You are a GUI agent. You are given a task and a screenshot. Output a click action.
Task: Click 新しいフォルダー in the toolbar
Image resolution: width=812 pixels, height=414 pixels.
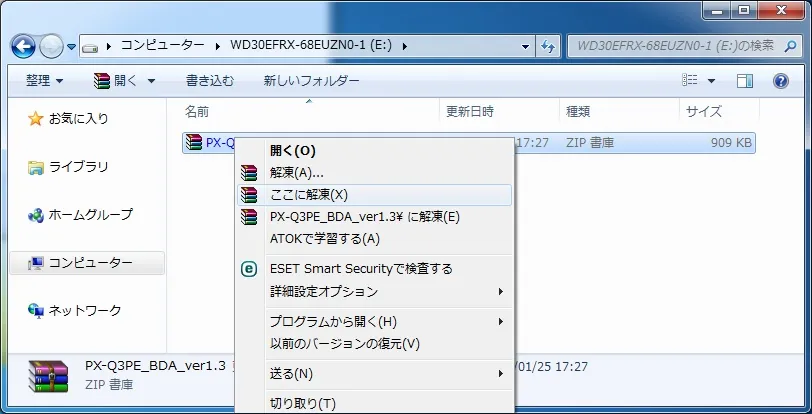311,80
